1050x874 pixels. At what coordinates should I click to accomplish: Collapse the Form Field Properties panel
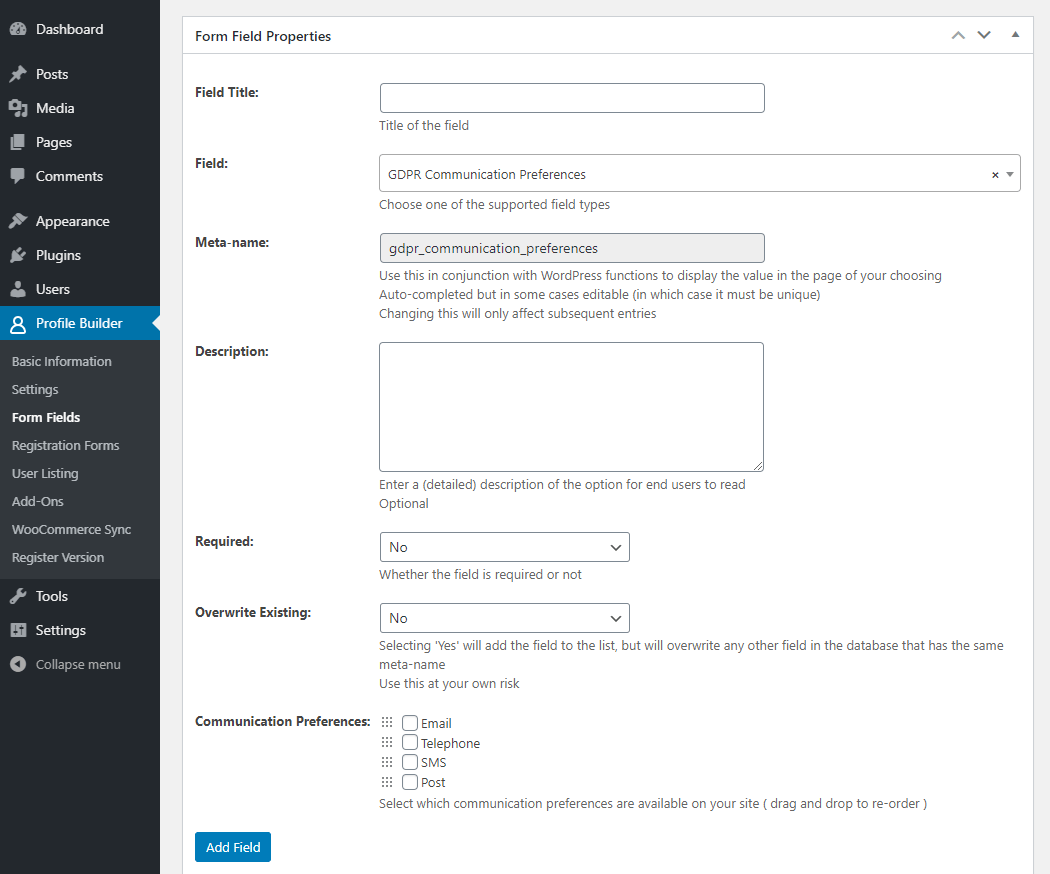pyautogui.click(x=1015, y=35)
